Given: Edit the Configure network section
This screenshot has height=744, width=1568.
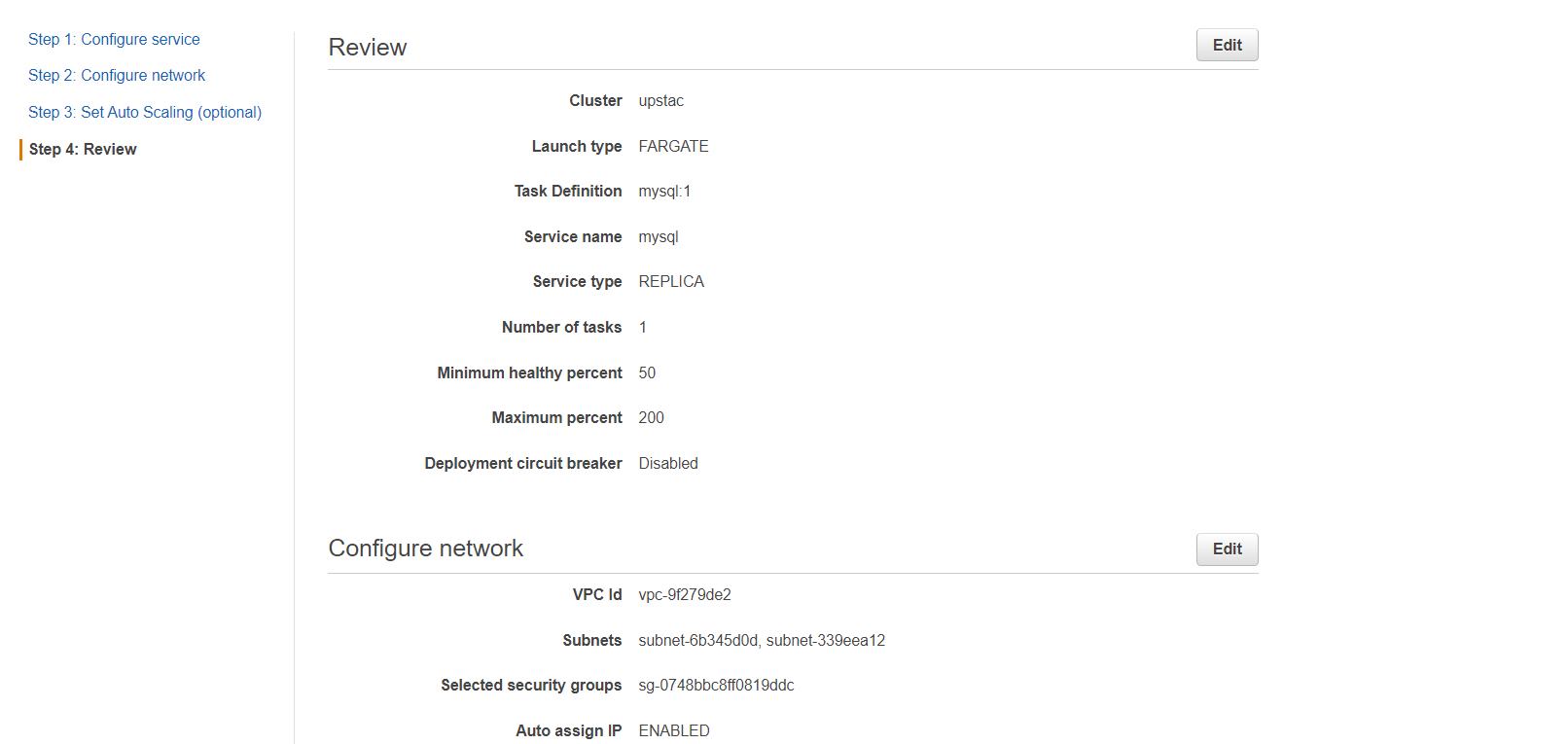Looking at the screenshot, I should click(x=1226, y=549).
